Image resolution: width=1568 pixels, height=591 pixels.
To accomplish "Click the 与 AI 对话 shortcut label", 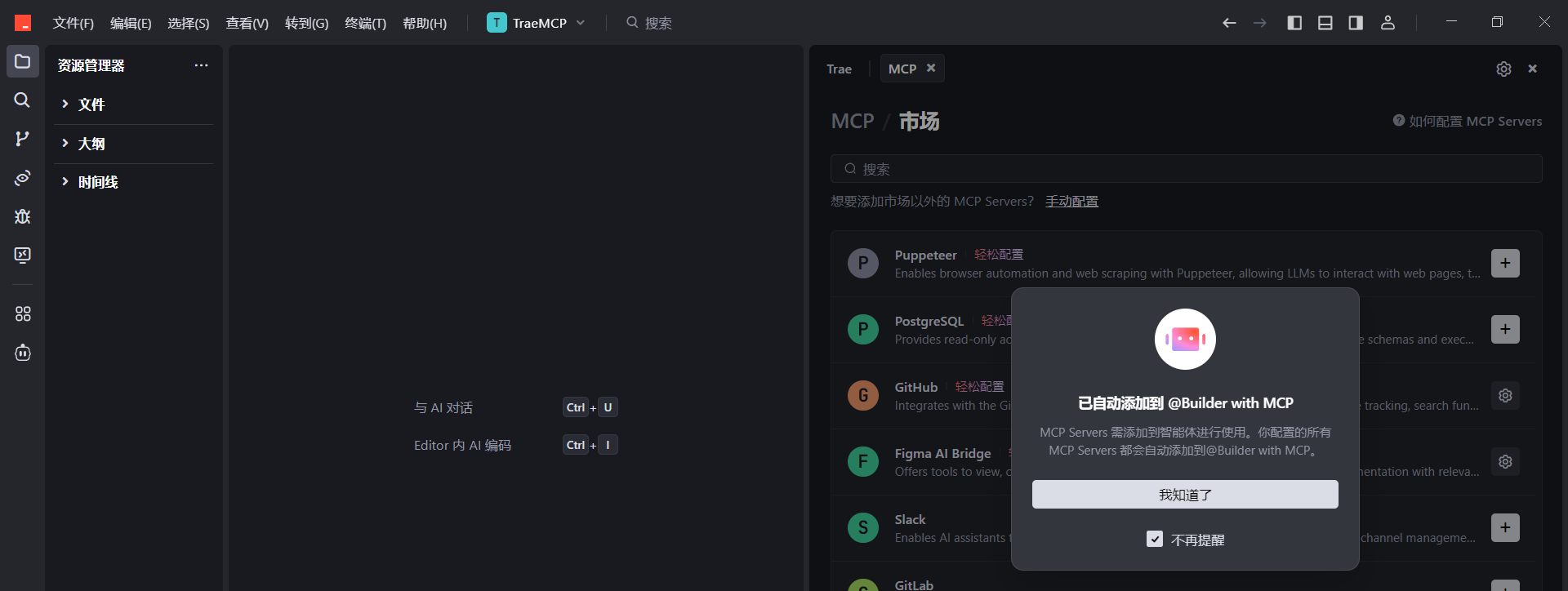I will pyautogui.click(x=443, y=407).
